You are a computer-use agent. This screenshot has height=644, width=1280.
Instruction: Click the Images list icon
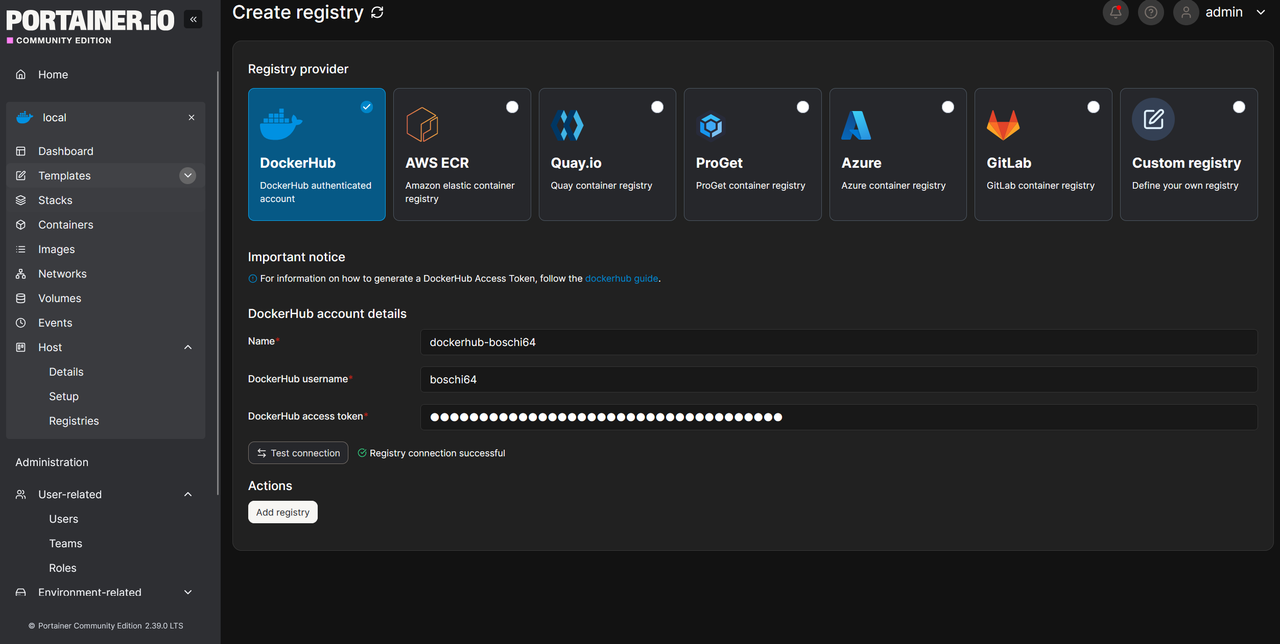click(21, 249)
